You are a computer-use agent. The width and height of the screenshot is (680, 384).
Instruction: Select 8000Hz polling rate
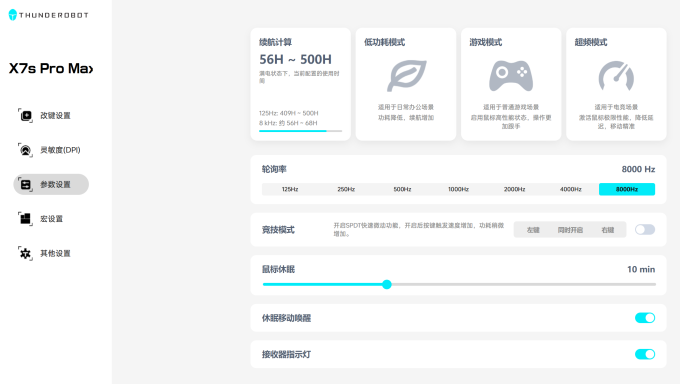tap(627, 189)
